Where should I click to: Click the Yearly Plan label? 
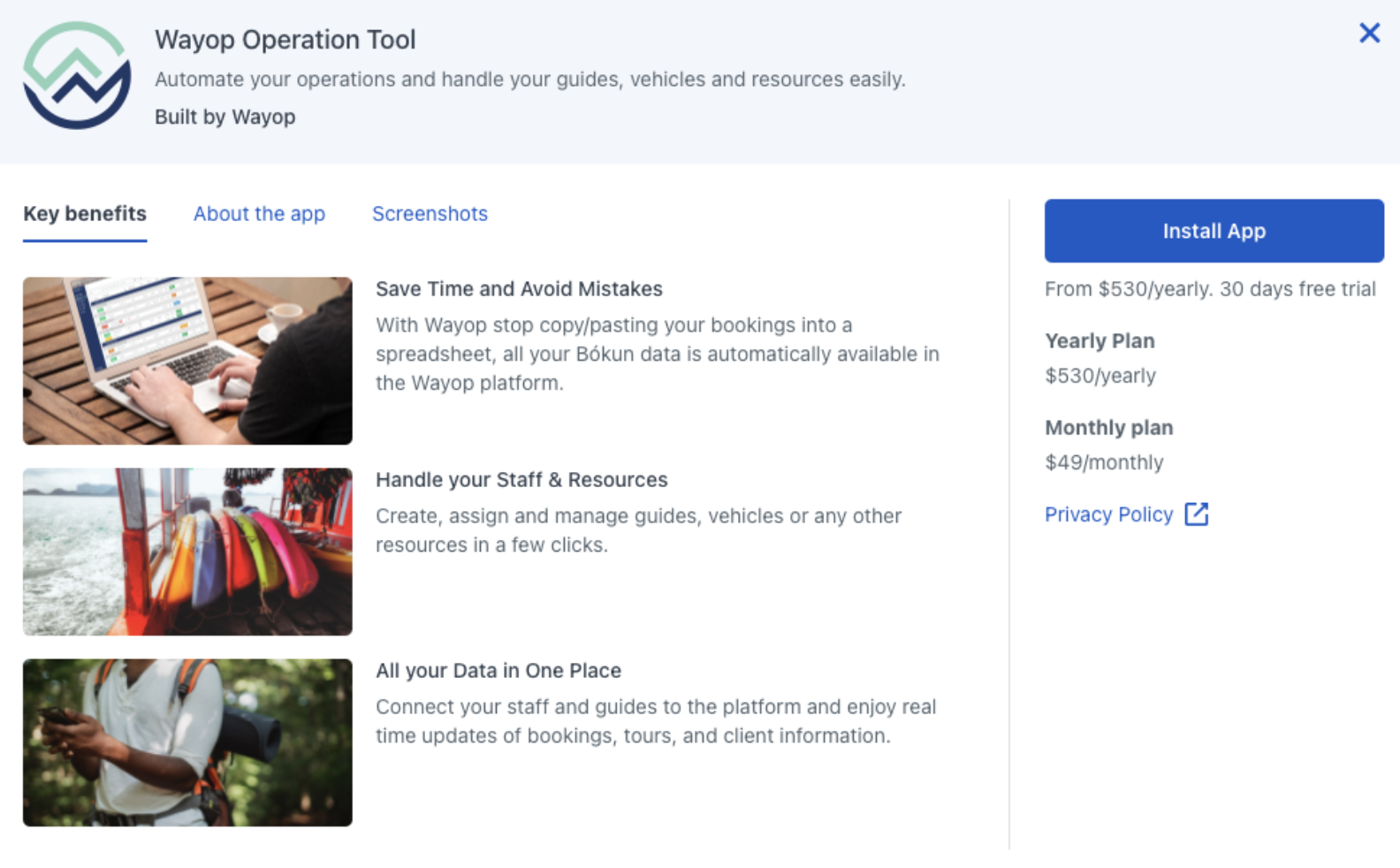click(x=1099, y=341)
